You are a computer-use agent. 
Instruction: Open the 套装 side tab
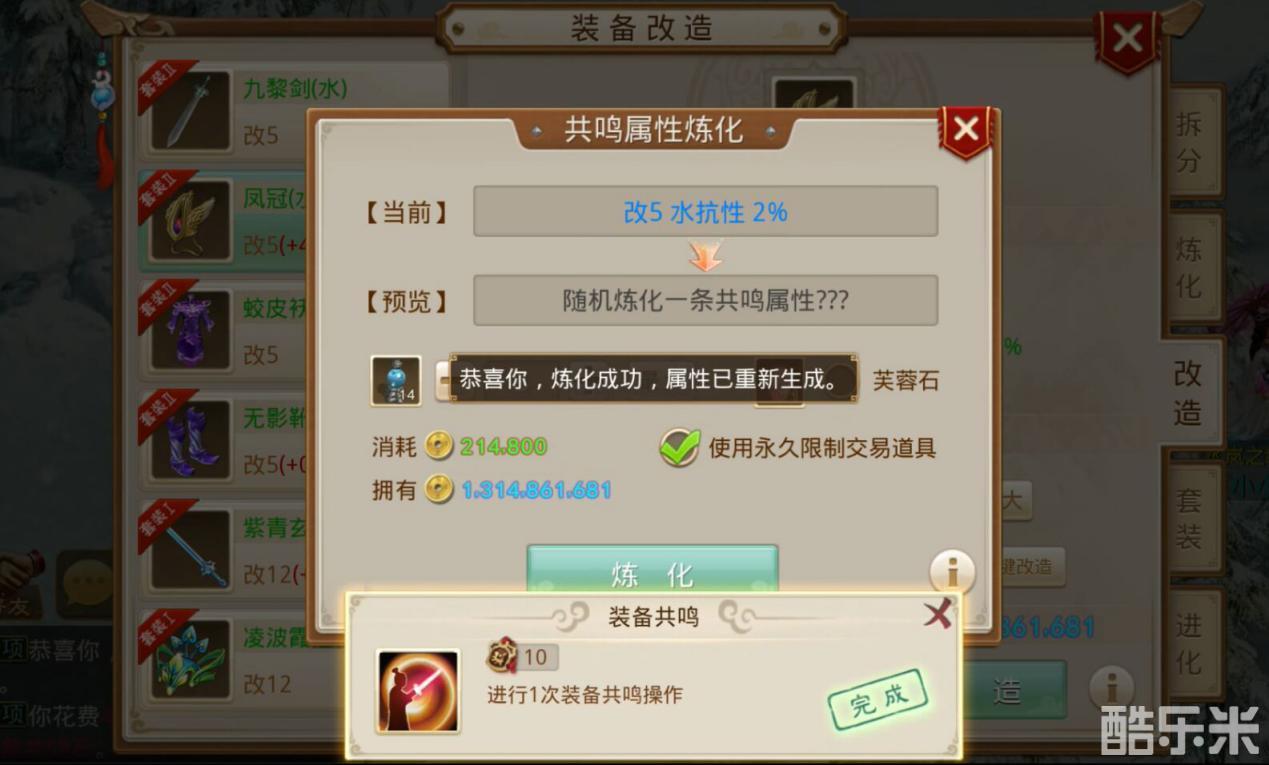(1190, 518)
